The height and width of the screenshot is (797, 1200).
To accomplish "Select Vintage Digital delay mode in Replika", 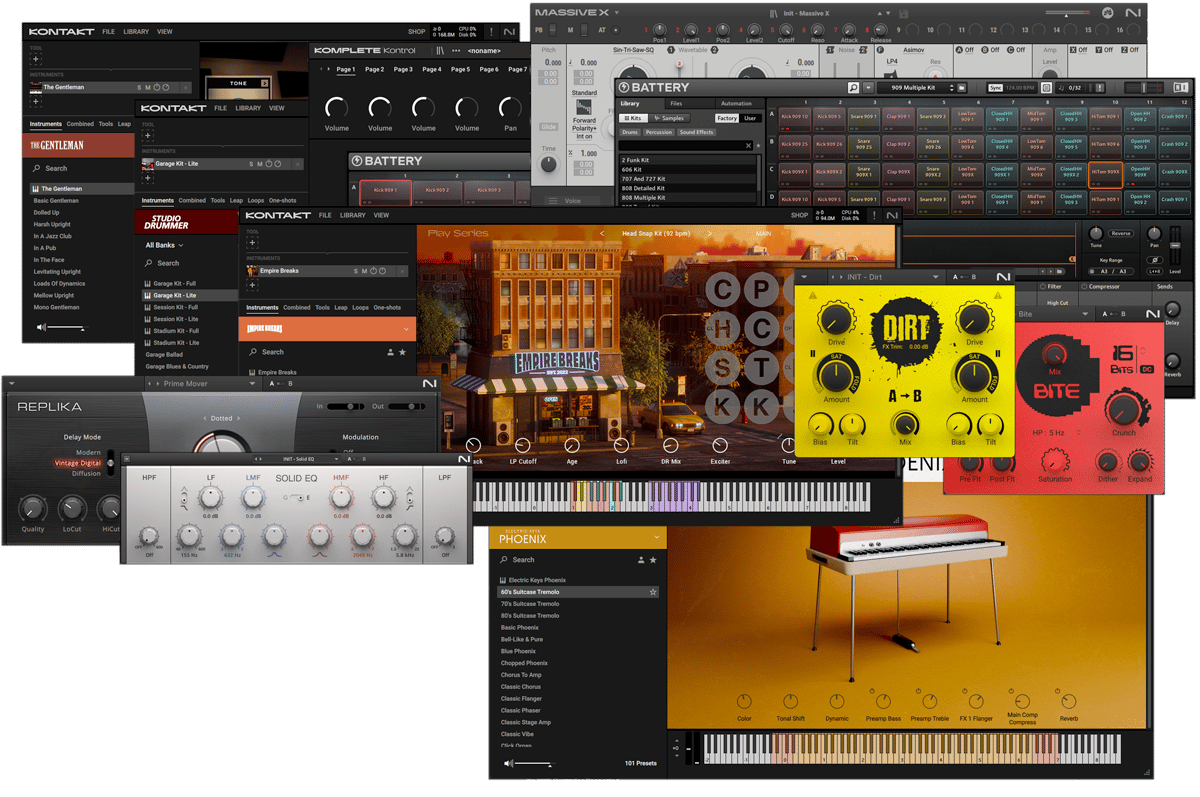I will tap(77, 463).
